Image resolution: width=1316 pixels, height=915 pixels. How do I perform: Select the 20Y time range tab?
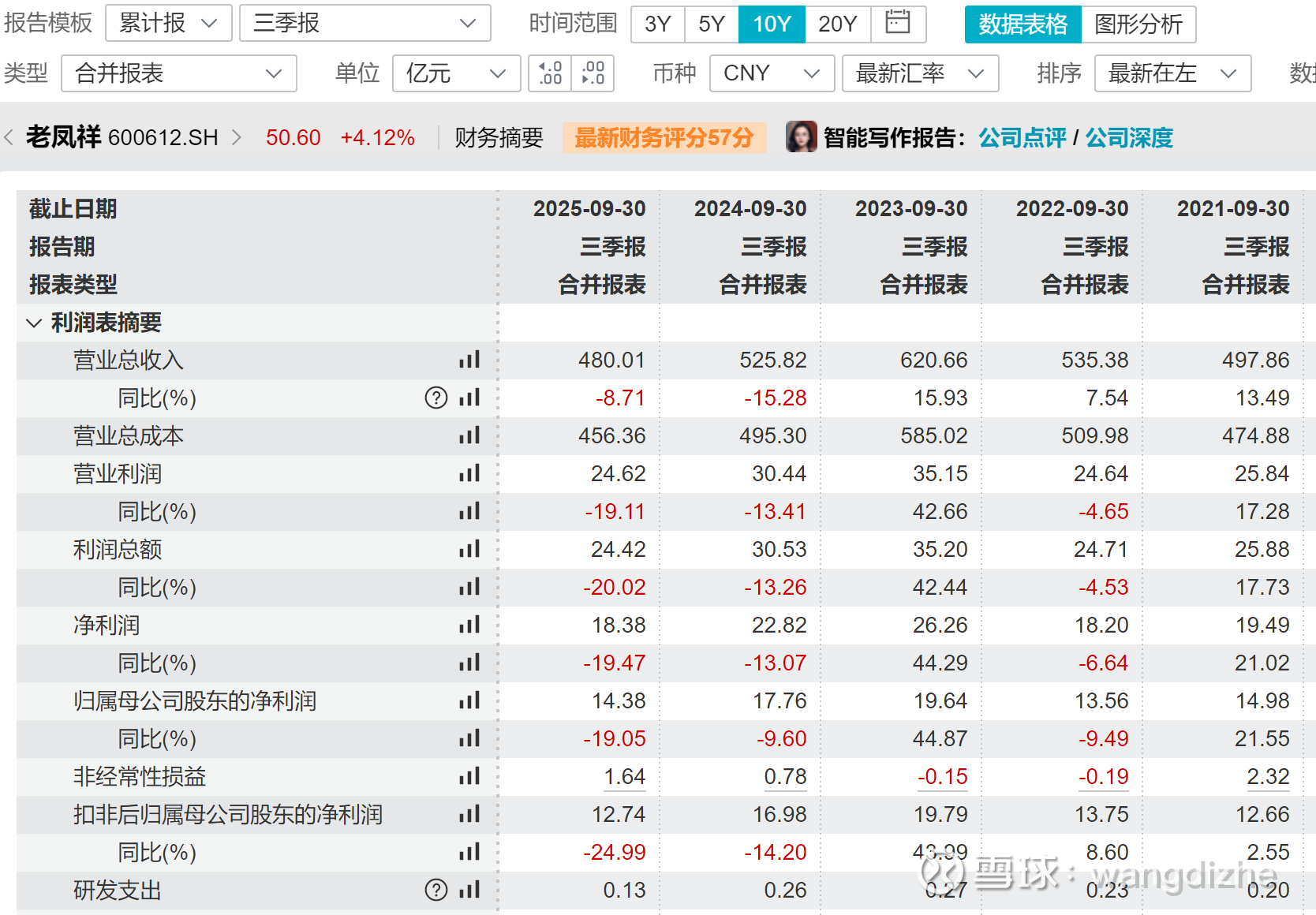837,24
